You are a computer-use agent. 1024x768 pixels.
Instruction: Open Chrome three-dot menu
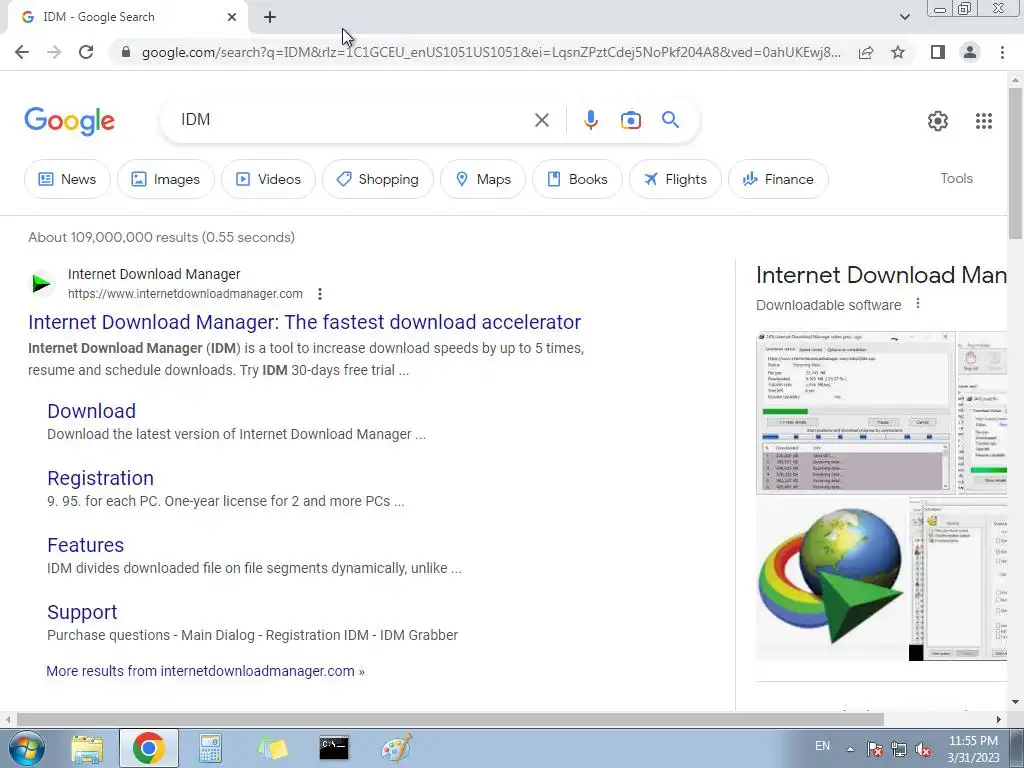click(x=1002, y=52)
